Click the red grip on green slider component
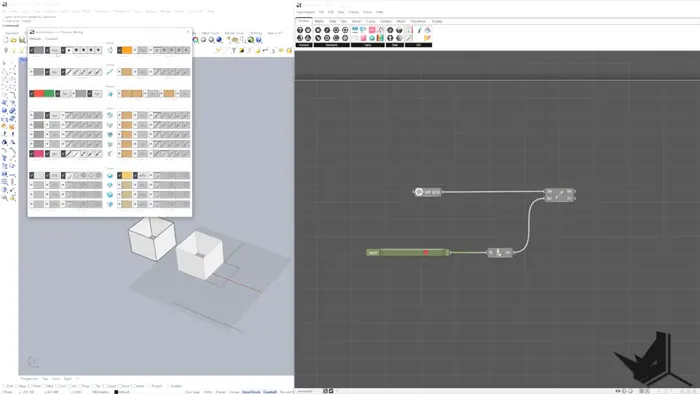This screenshot has height=394, width=700. 426,253
